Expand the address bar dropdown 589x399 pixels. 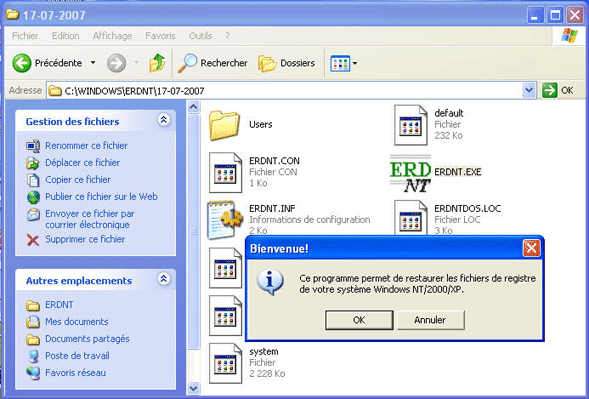click(x=529, y=91)
